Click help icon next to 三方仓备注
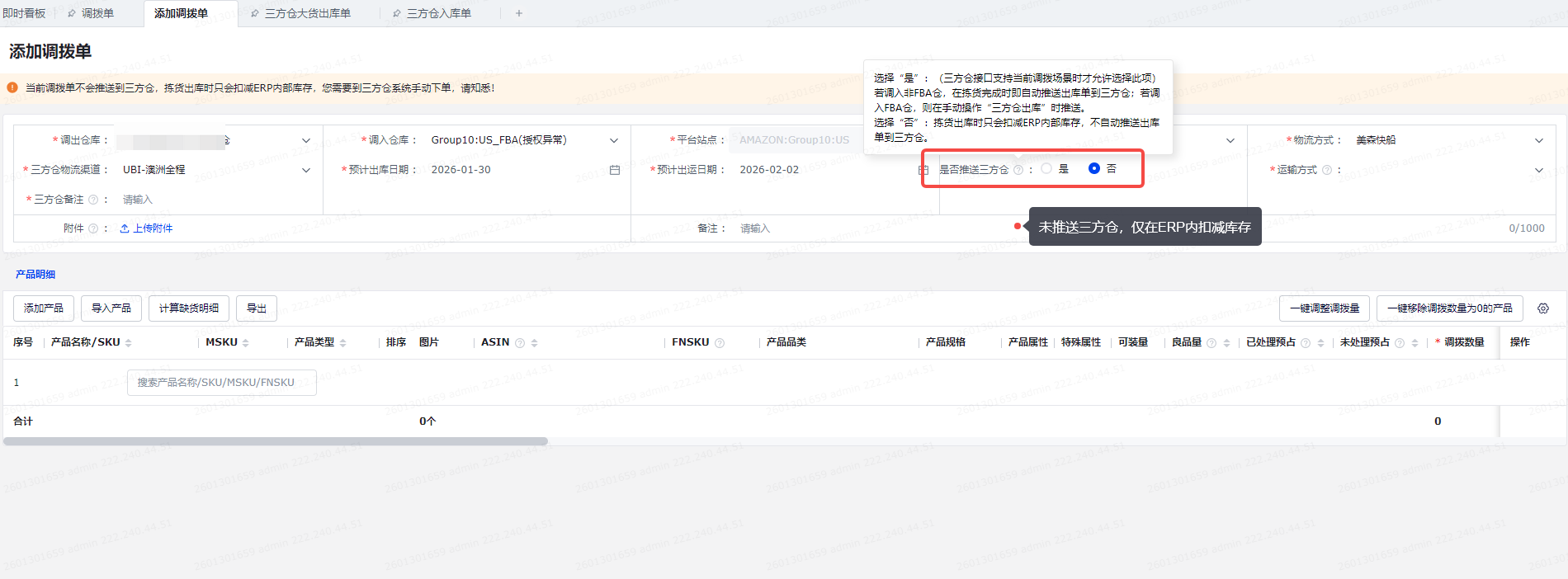Viewport: 1568px width, 579px height. tap(93, 200)
